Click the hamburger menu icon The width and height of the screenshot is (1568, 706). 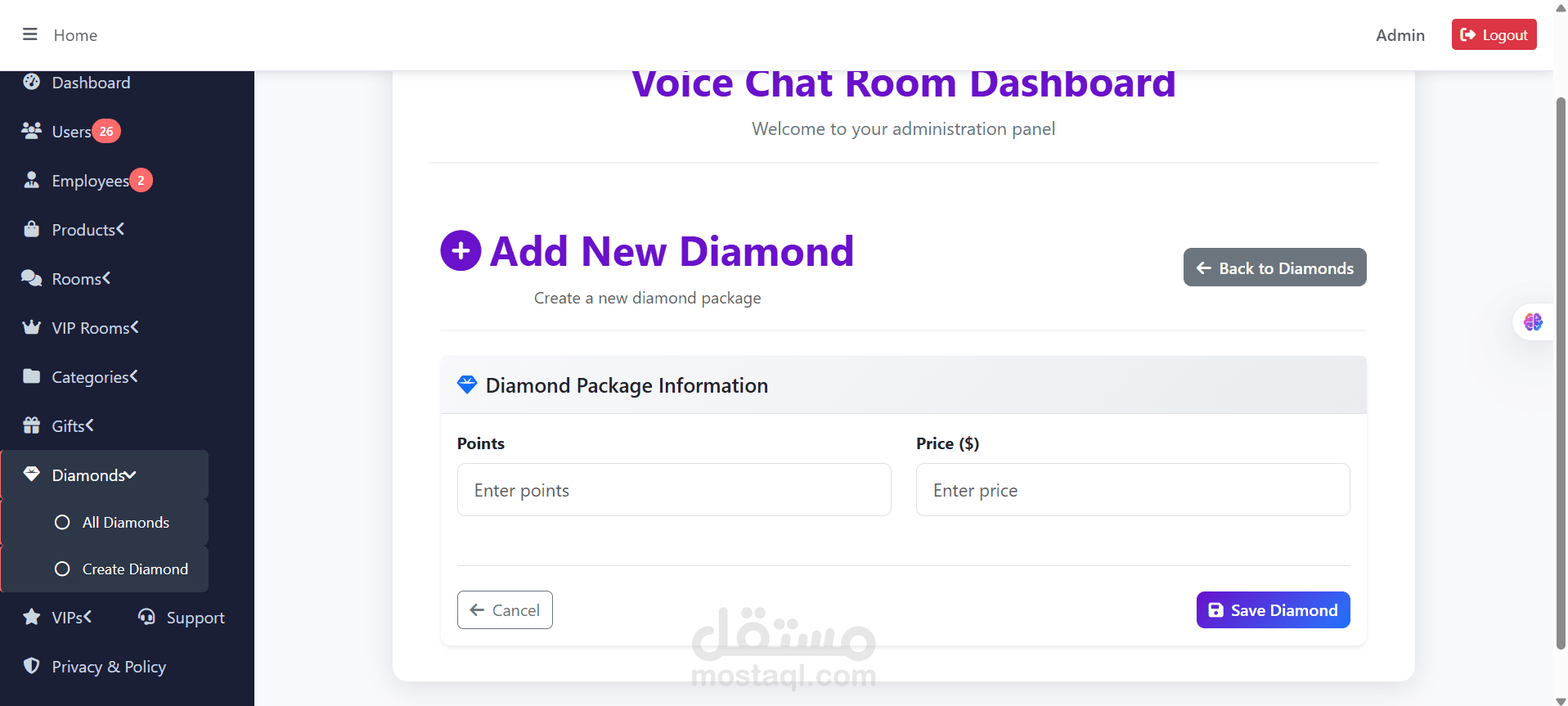coord(30,34)
